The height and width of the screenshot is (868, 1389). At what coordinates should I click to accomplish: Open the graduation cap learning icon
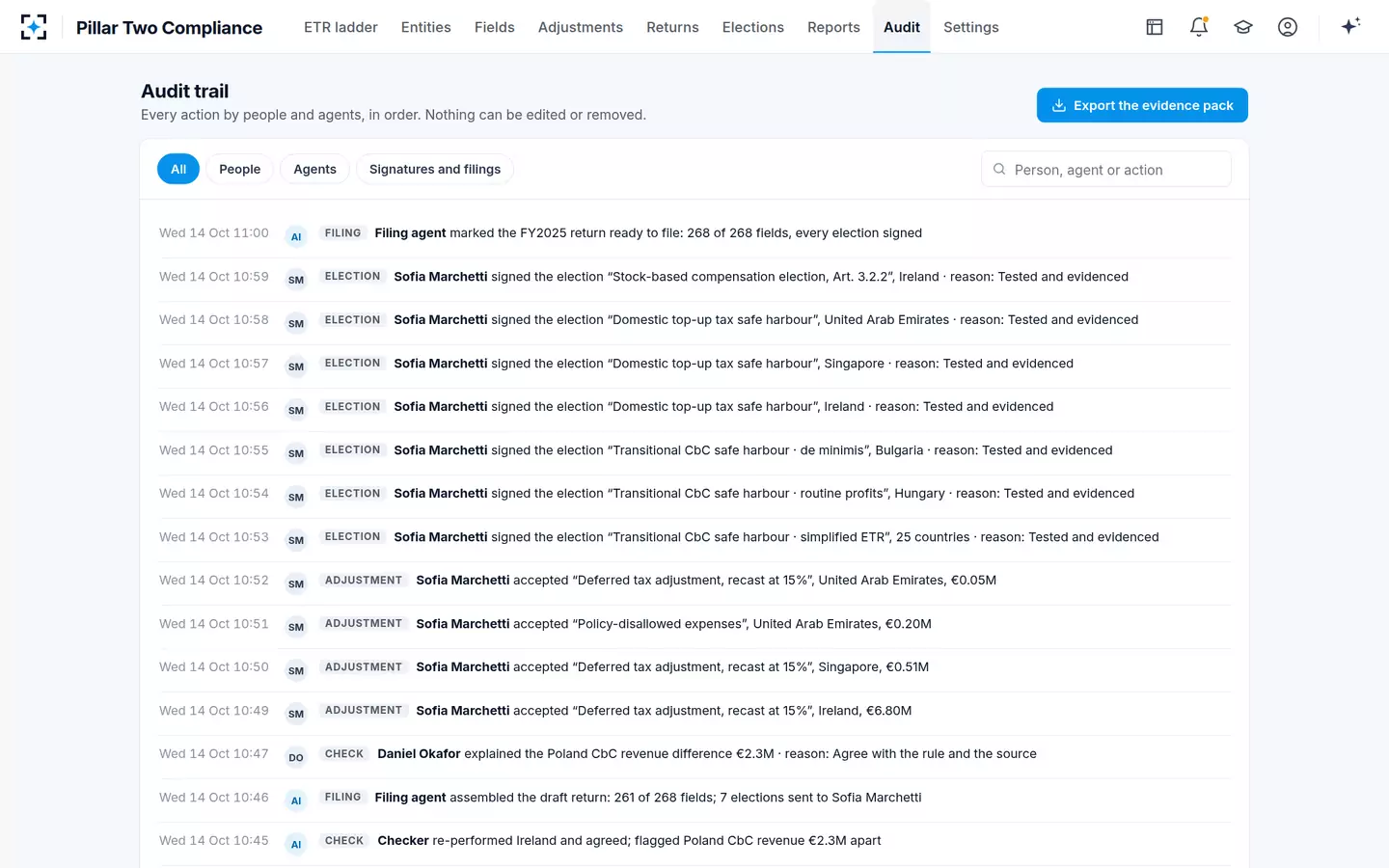point(1243,27)
